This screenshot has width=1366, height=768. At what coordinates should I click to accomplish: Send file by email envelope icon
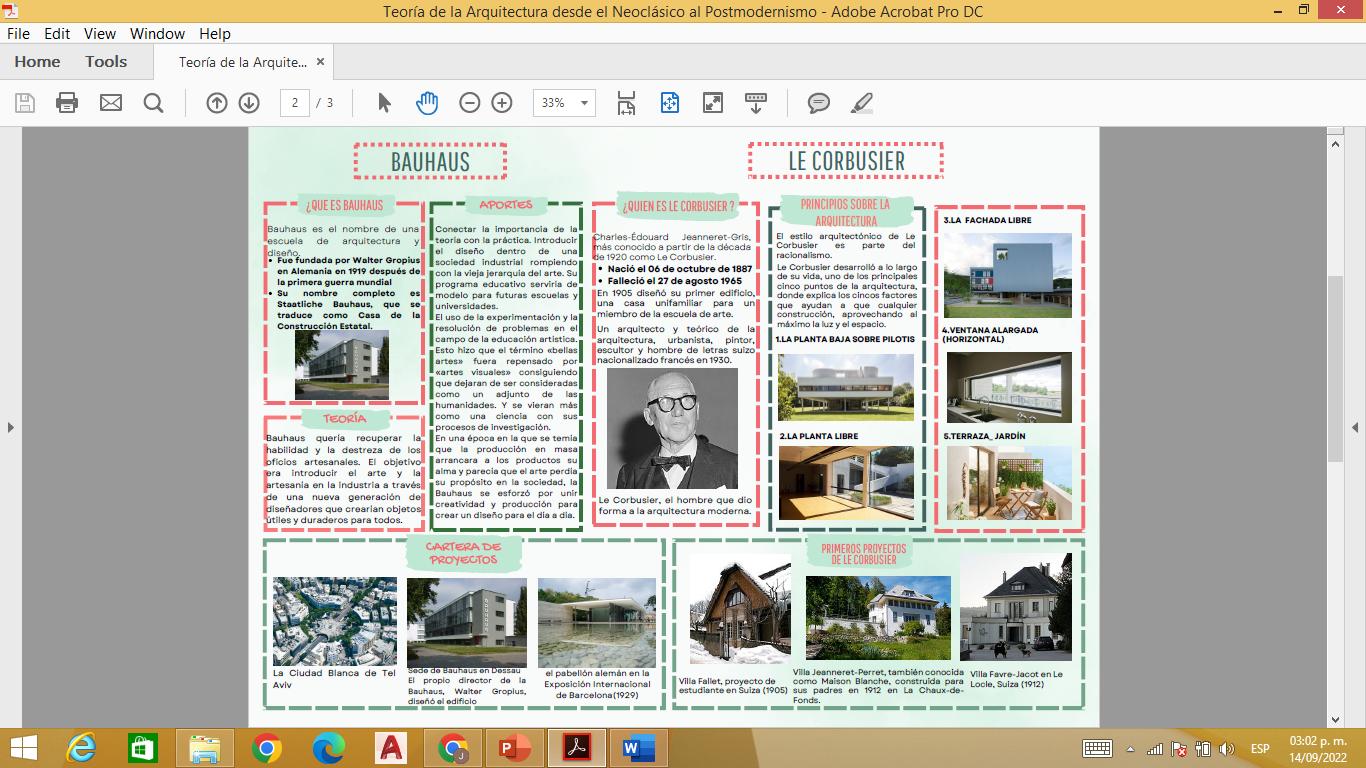[110, 102]
